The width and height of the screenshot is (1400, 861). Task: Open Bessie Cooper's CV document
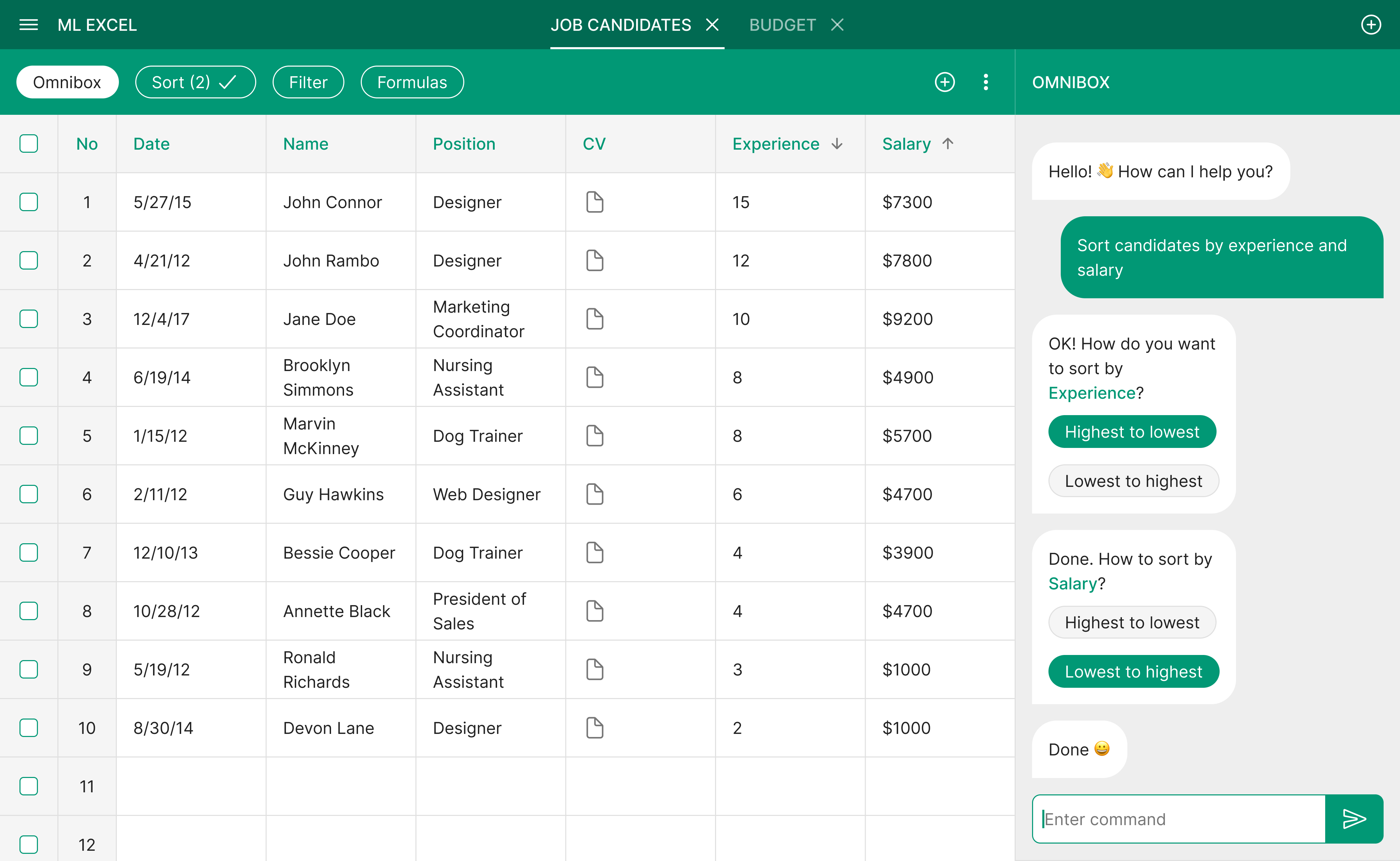click(x=594, y=552)
